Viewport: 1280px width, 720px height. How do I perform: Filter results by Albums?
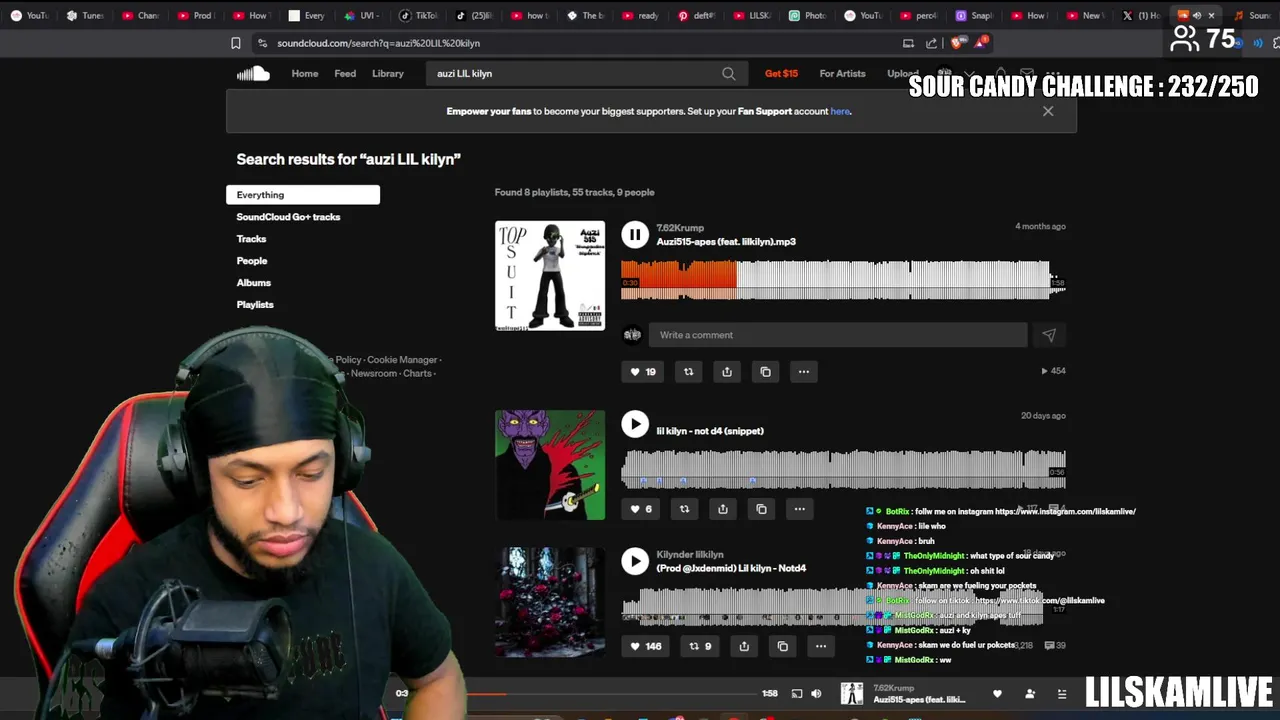click(254, 283)
